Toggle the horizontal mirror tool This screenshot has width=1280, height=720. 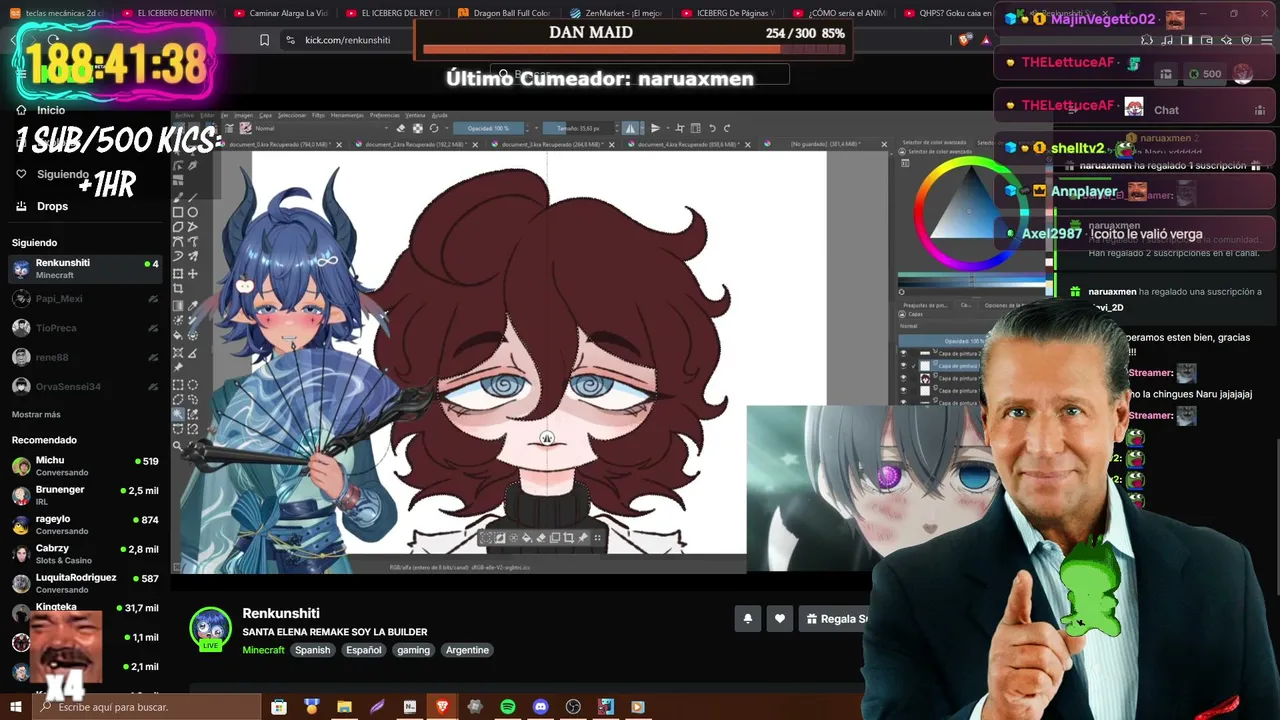(630, 128)
